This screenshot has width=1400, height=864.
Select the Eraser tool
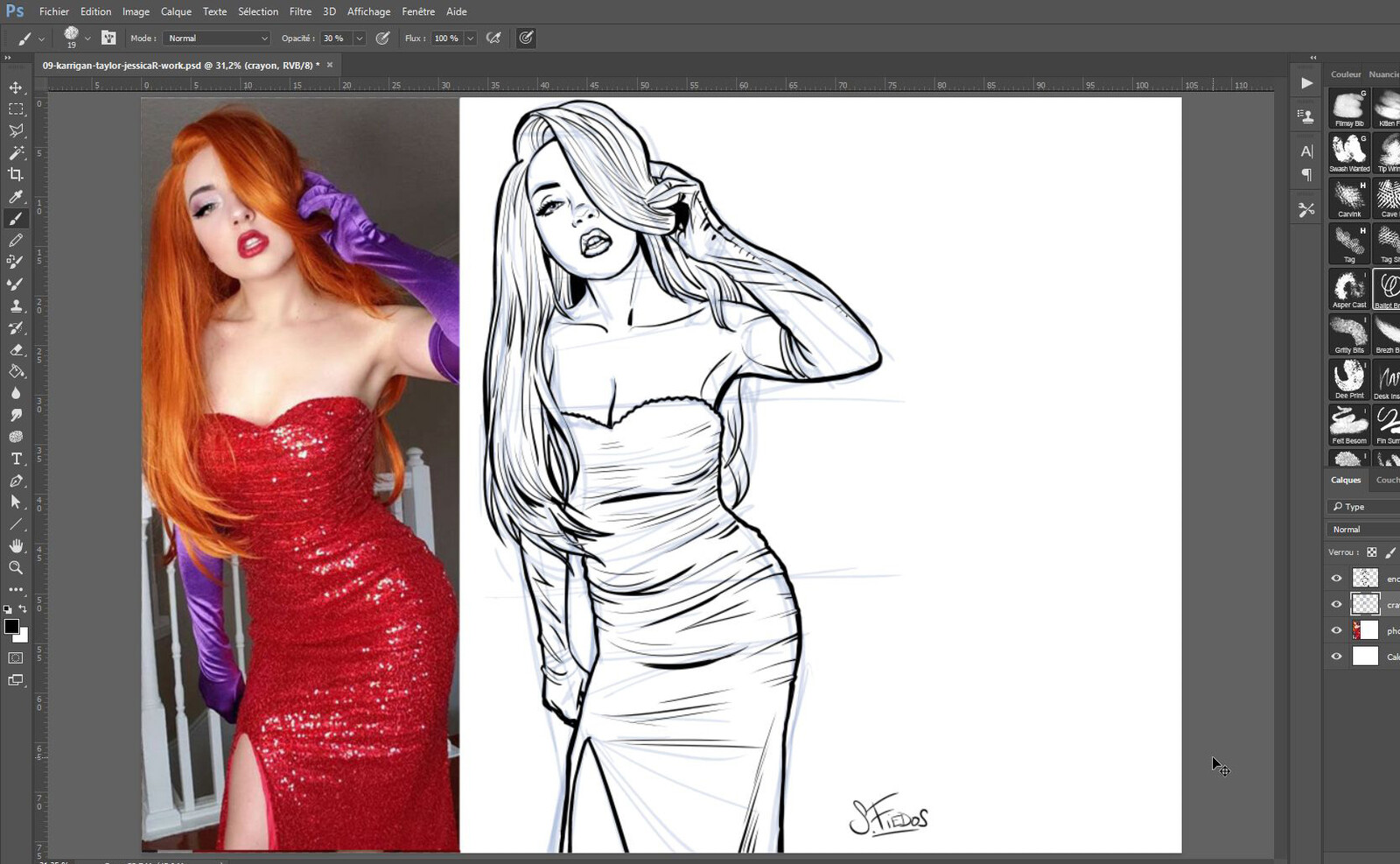click(x=16, y=349)
